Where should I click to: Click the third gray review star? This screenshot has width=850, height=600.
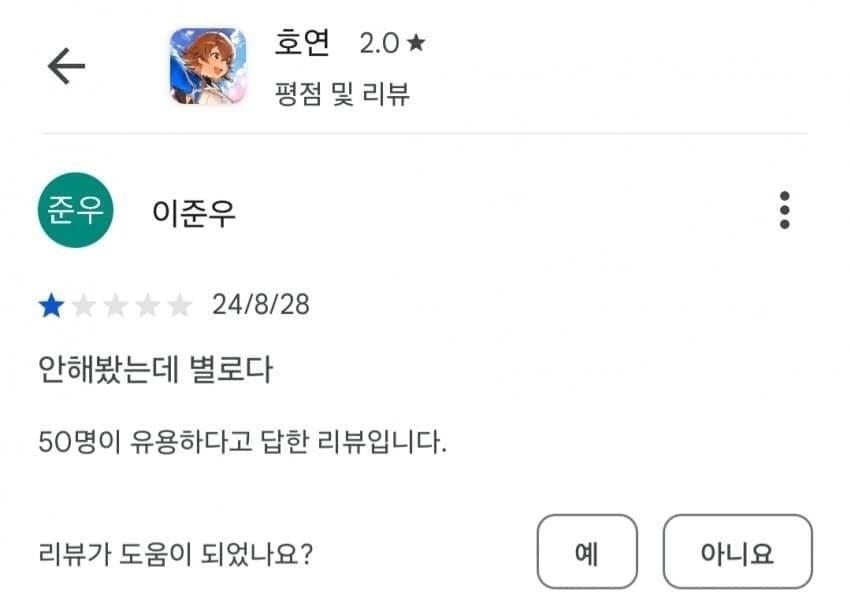(x=115, y=305)
